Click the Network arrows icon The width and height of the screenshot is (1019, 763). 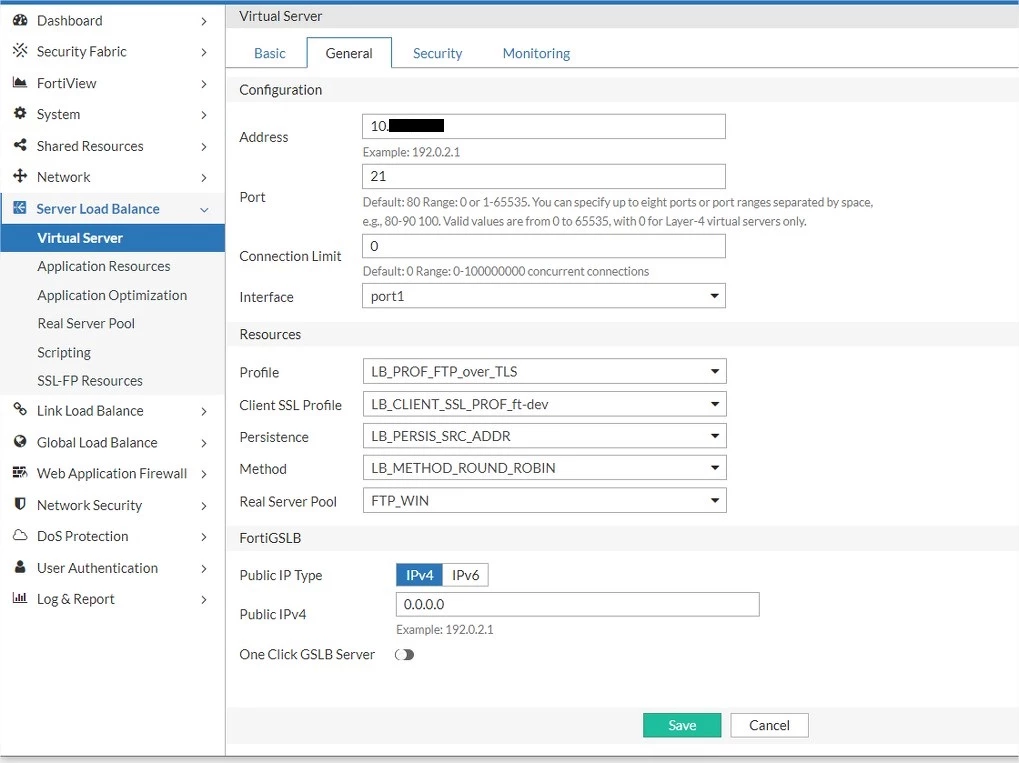[x=20, y=176]
